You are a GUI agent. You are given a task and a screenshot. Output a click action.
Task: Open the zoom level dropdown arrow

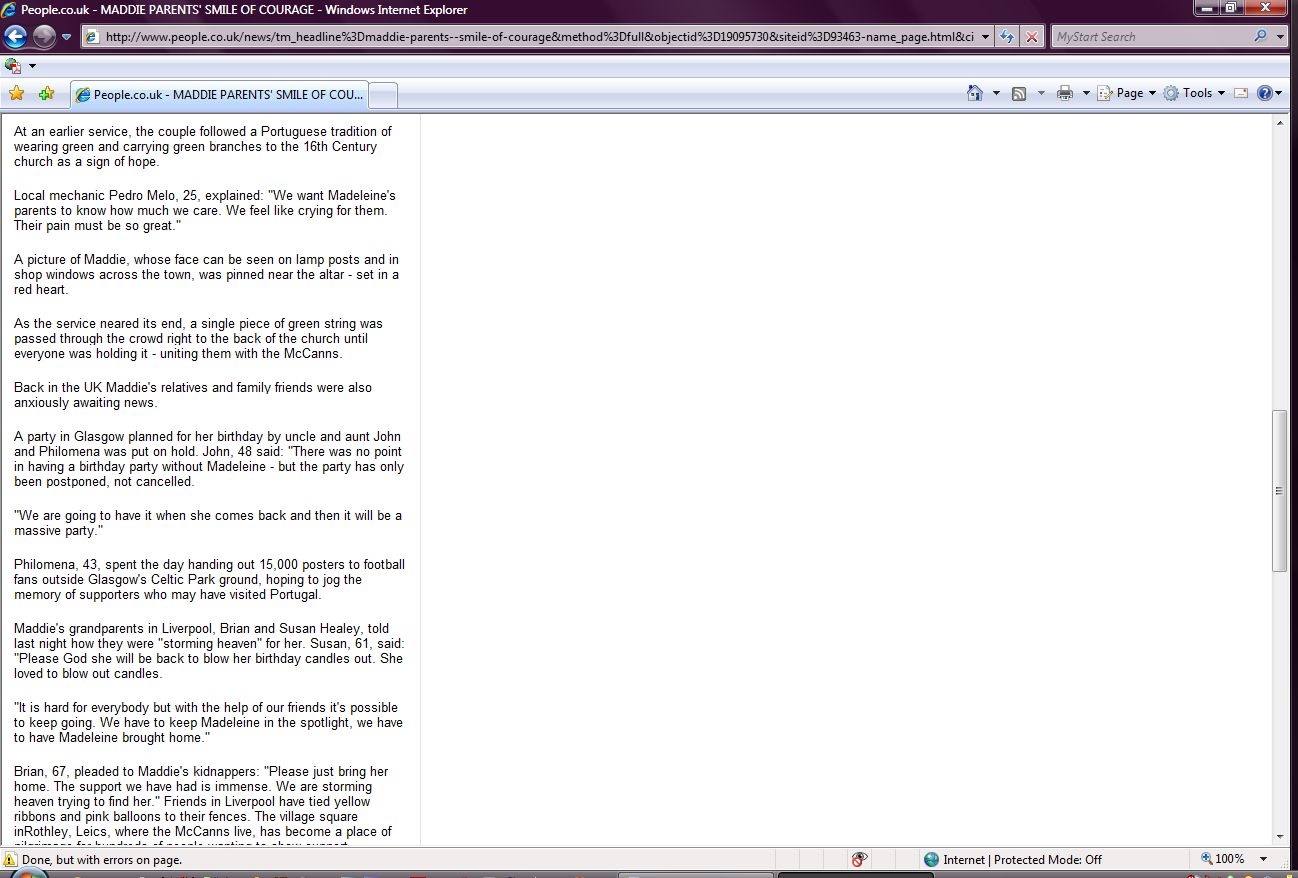(1263, 859)
